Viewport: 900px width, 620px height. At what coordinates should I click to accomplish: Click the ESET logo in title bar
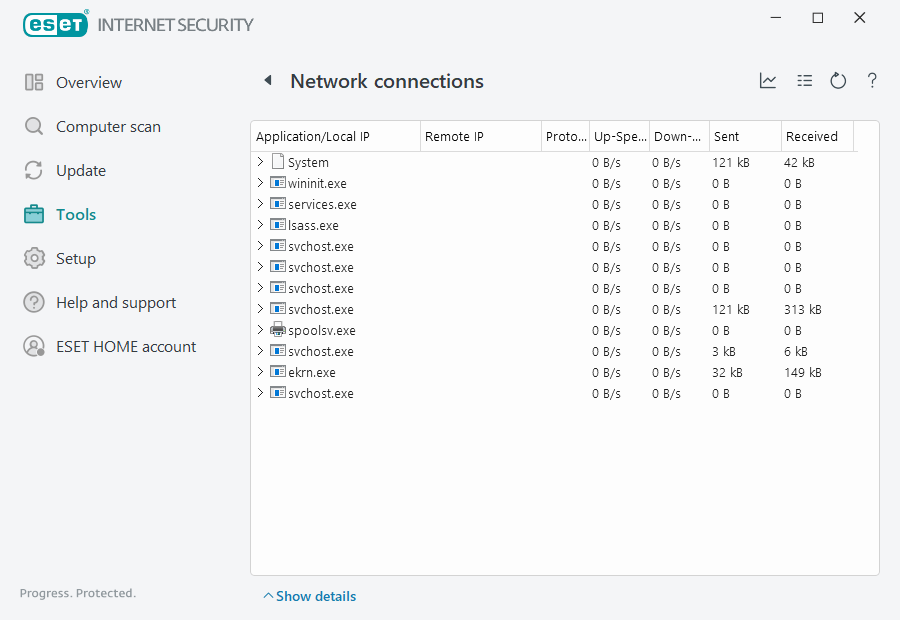[x=56, y=24]
